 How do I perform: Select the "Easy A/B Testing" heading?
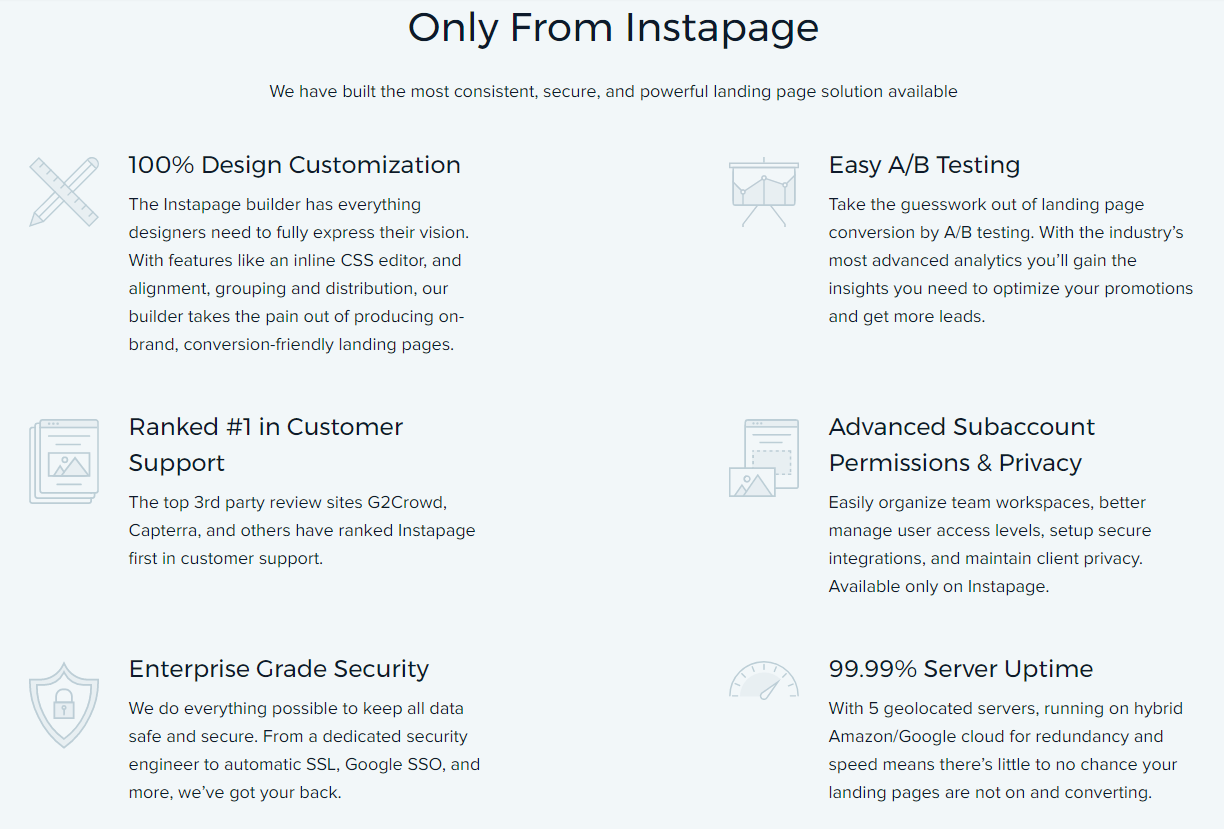tap(924, 165)
